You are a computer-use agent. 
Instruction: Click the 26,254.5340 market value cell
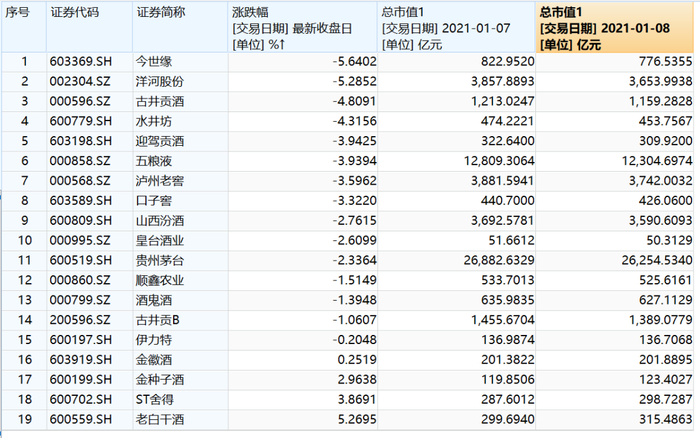pos(614,260)
